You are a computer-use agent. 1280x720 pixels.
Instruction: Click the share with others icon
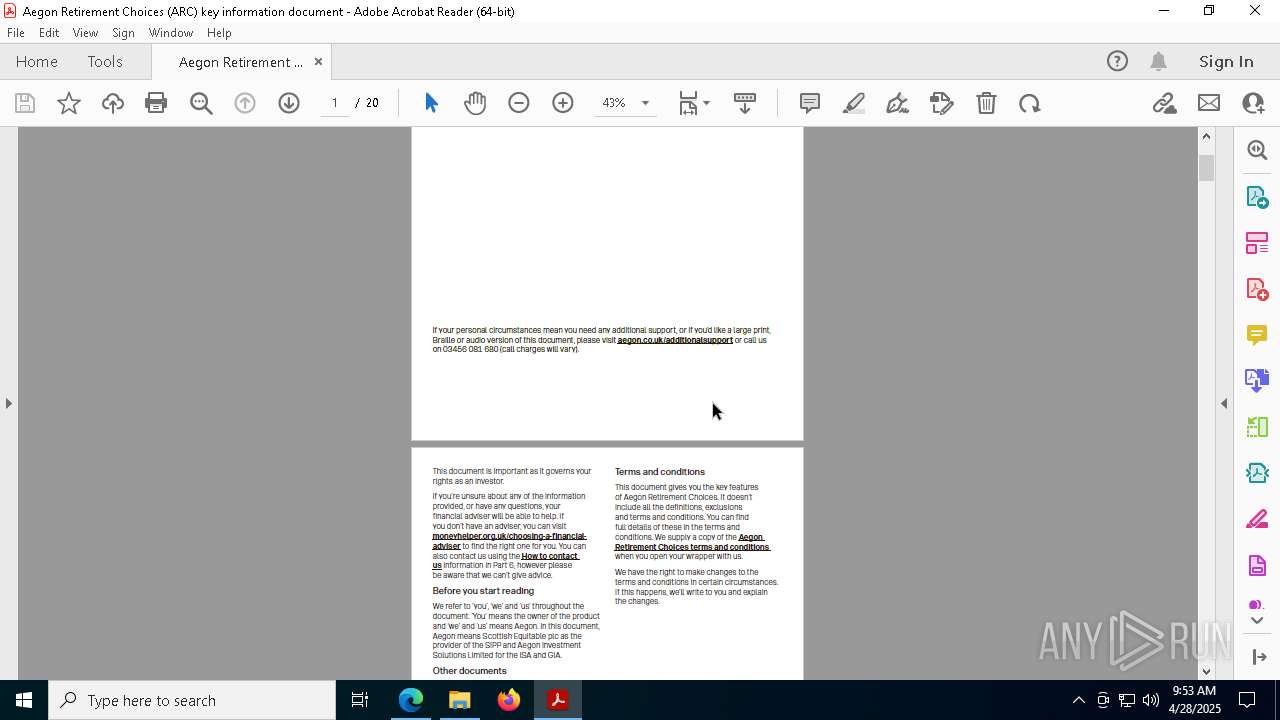tap(1253, 103)
